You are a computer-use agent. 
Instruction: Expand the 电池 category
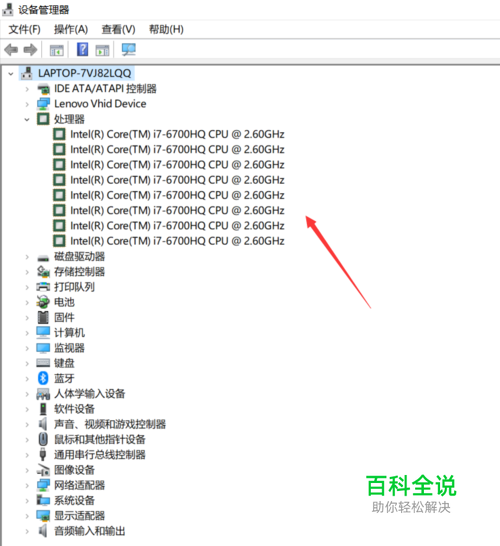(27, 302)
